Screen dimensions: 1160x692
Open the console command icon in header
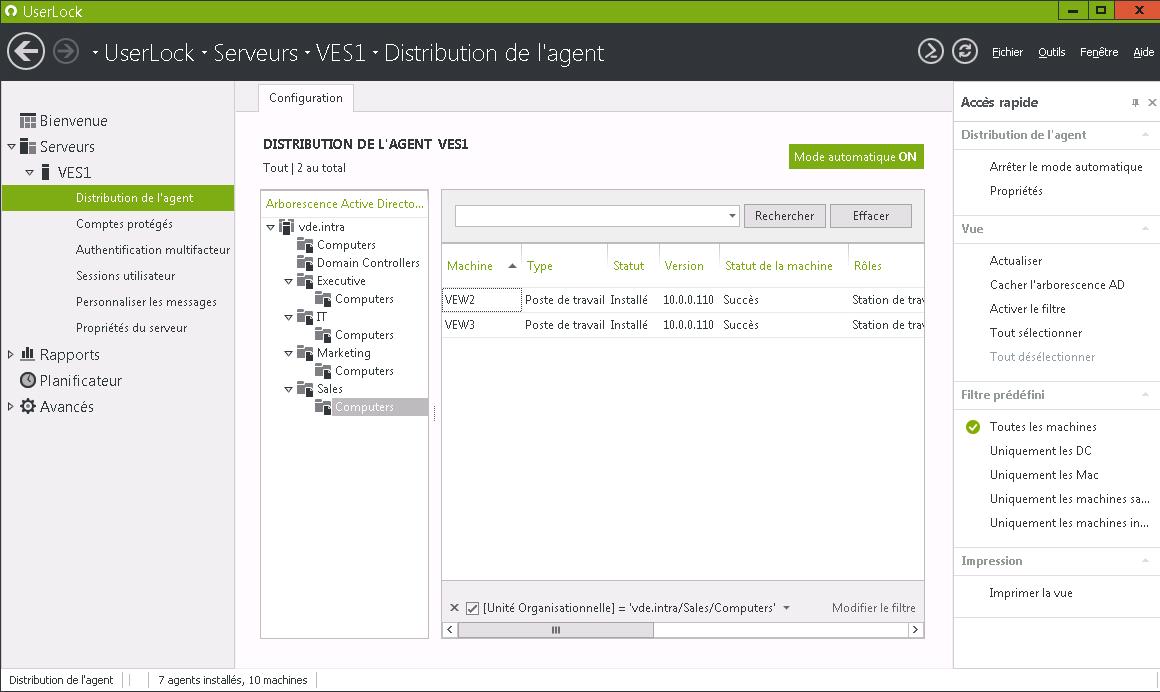[x=931, y=51]
